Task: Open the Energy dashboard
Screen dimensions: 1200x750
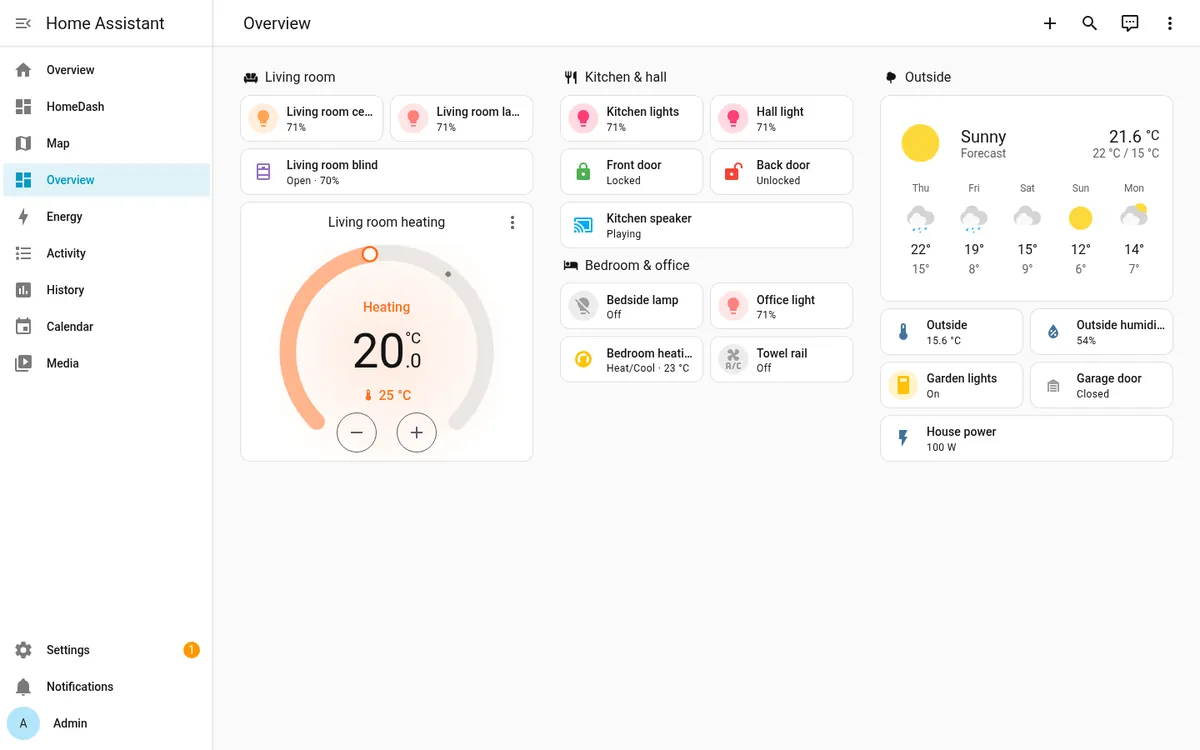Action: pyautogui.click(x=107, y=217)
